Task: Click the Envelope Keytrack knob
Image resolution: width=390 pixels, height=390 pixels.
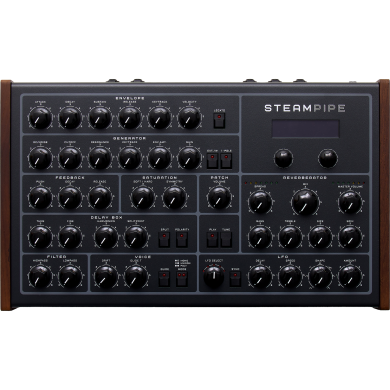Action: pos(160,118)
